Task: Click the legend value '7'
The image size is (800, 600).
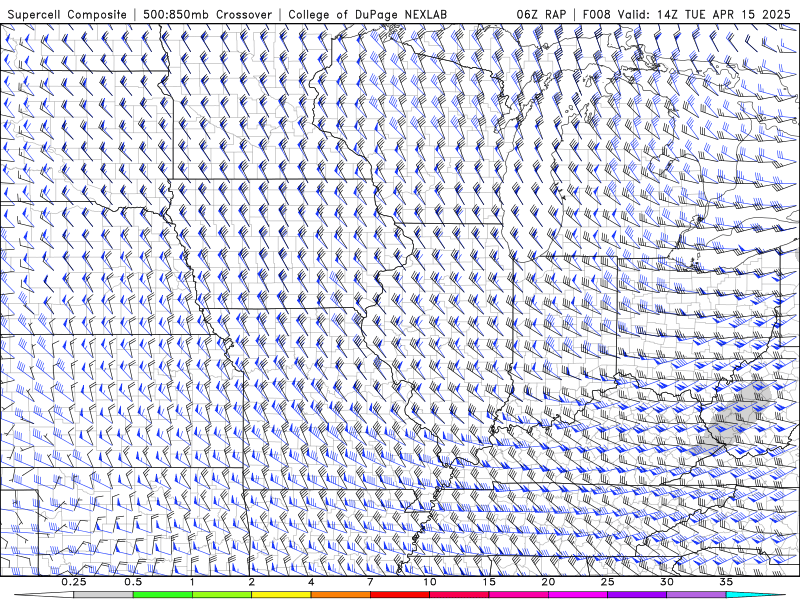Action: 370,582
